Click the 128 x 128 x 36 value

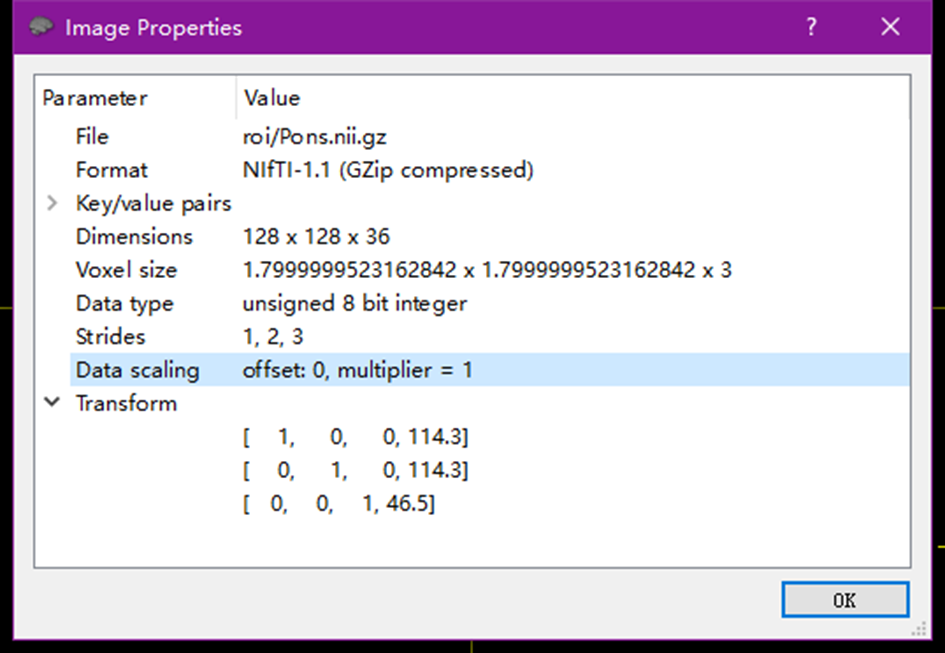316,237
